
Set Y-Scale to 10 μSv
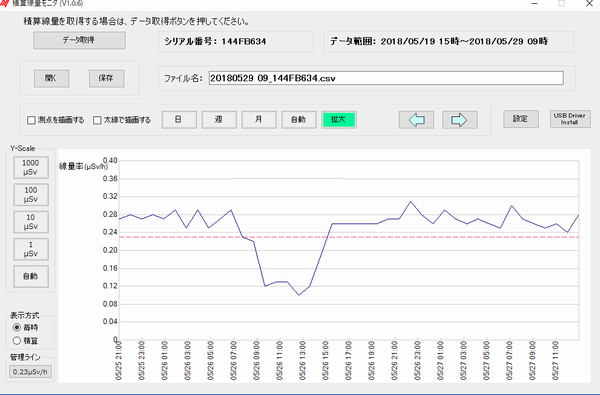click(31, 222)
